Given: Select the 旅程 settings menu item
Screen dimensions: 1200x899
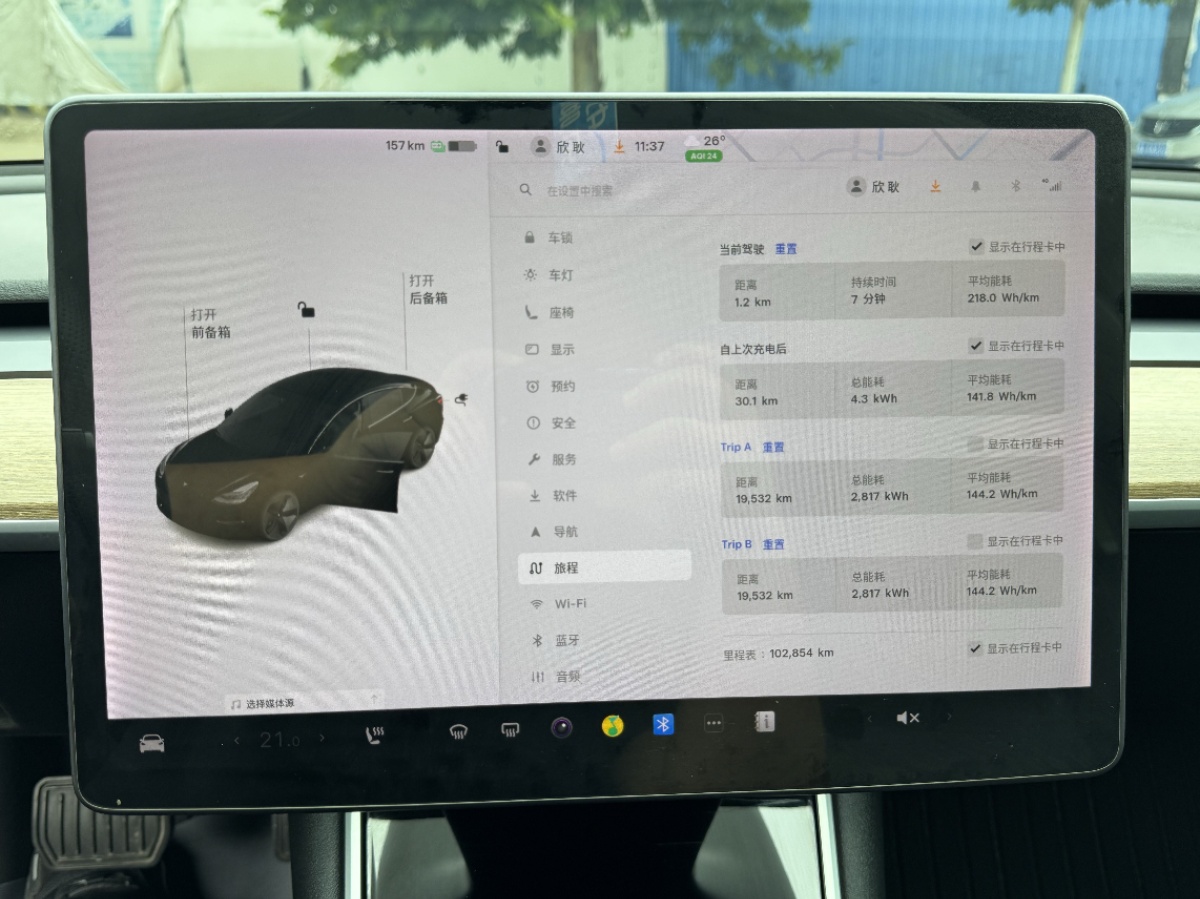Looking at the screenshot, I should tap(605, 567).
